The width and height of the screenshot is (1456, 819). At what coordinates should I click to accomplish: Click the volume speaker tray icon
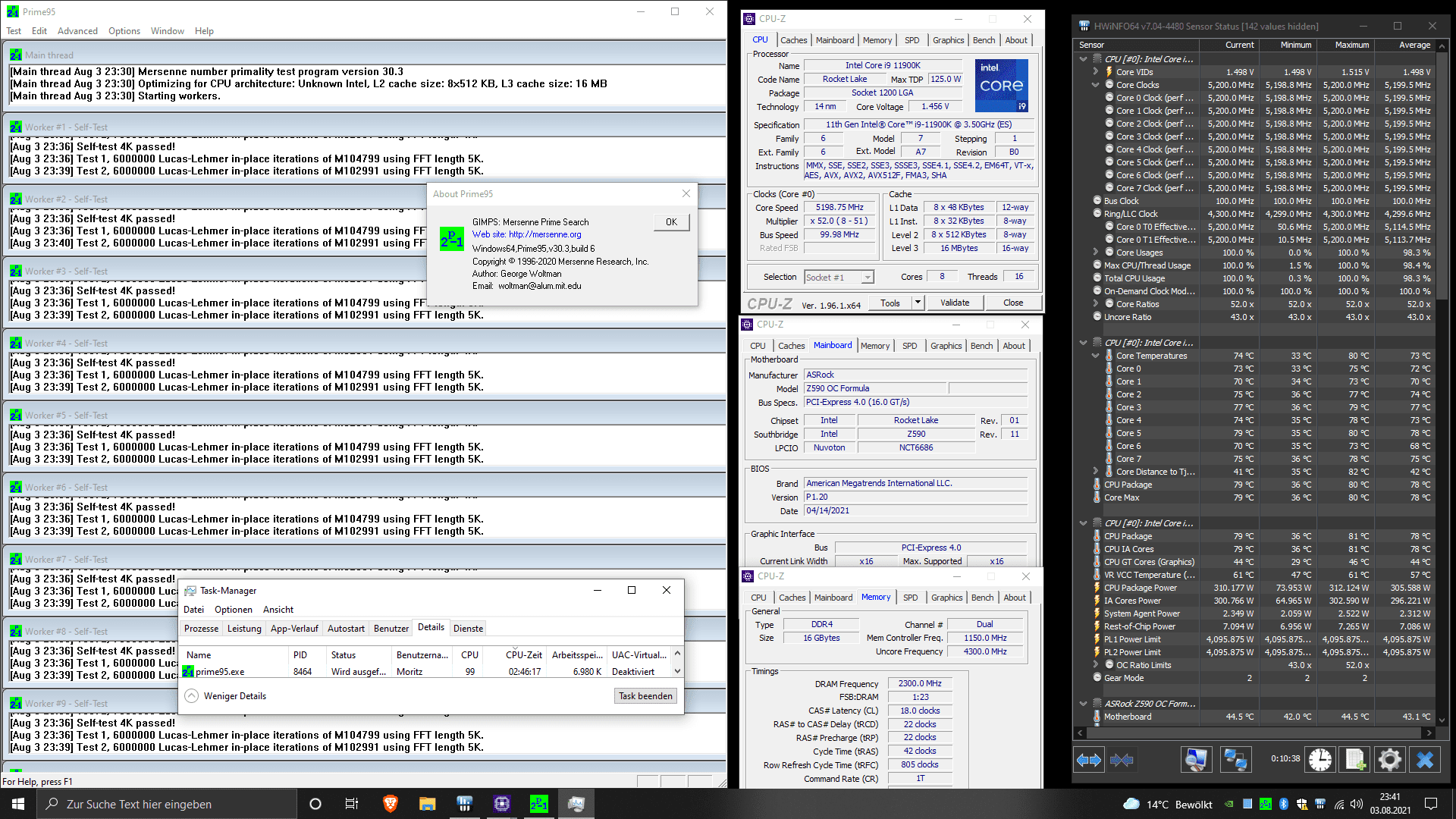1357,805
